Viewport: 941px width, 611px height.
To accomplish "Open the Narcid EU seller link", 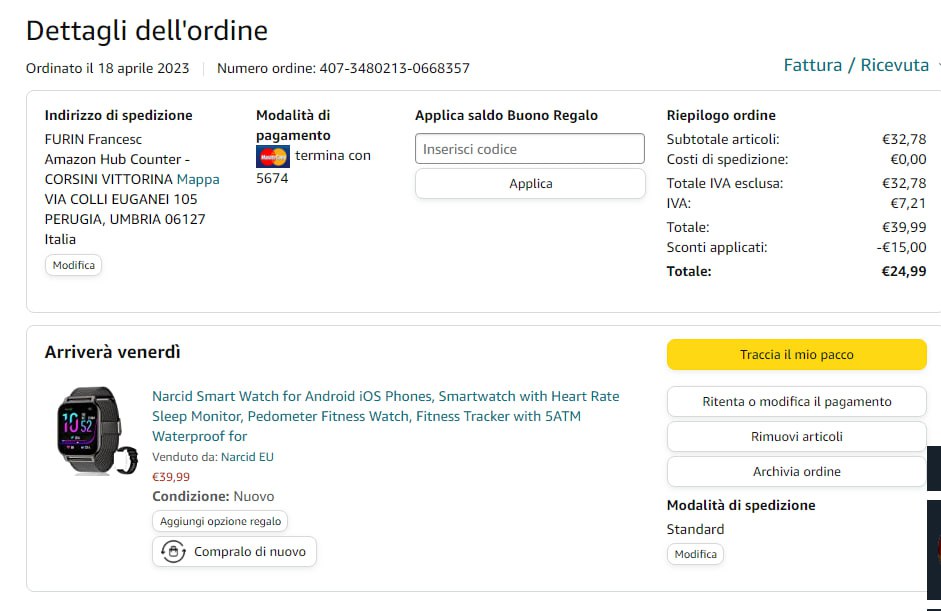I will pyautogui.click(x=247, y=457).
